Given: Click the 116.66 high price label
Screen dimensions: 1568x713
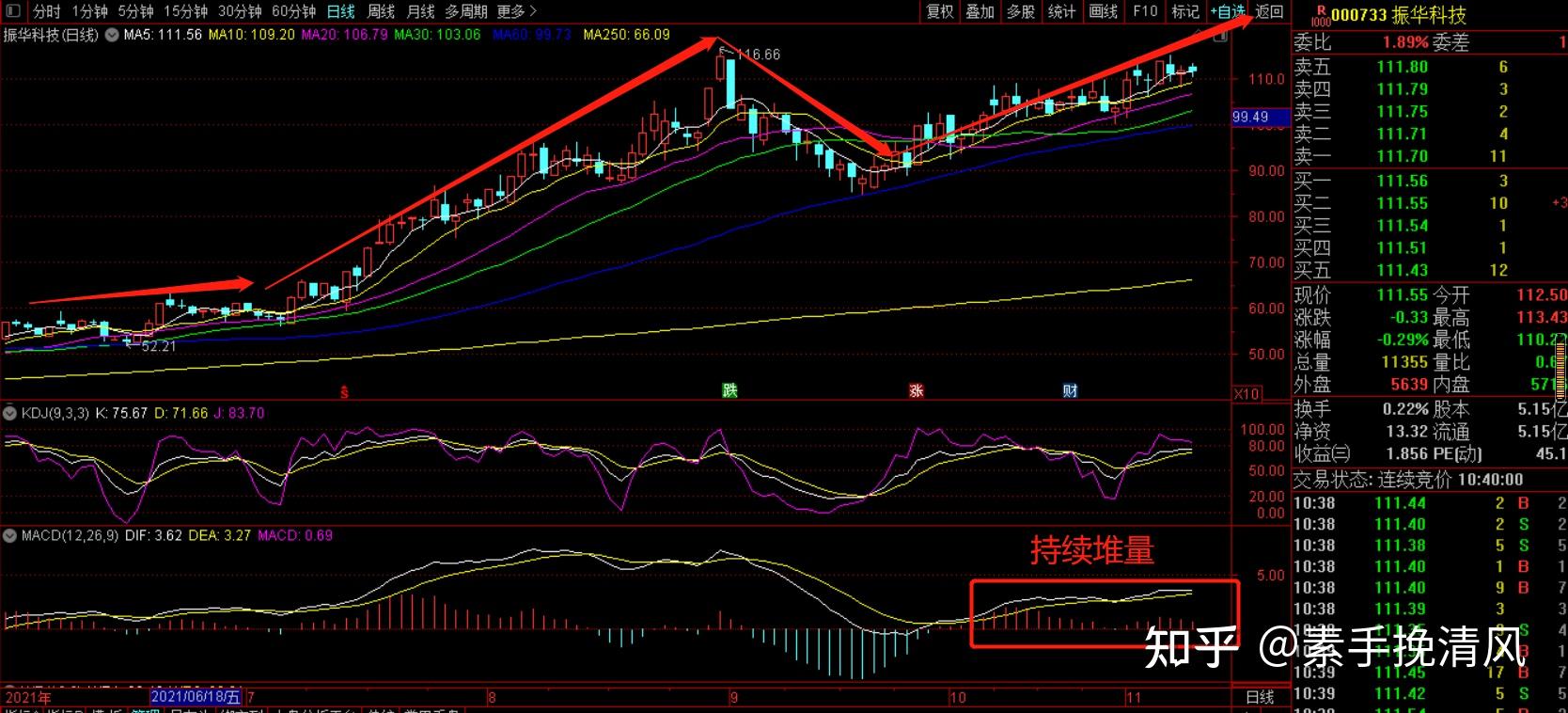Looking at the screenshot, I should point(759,55).
